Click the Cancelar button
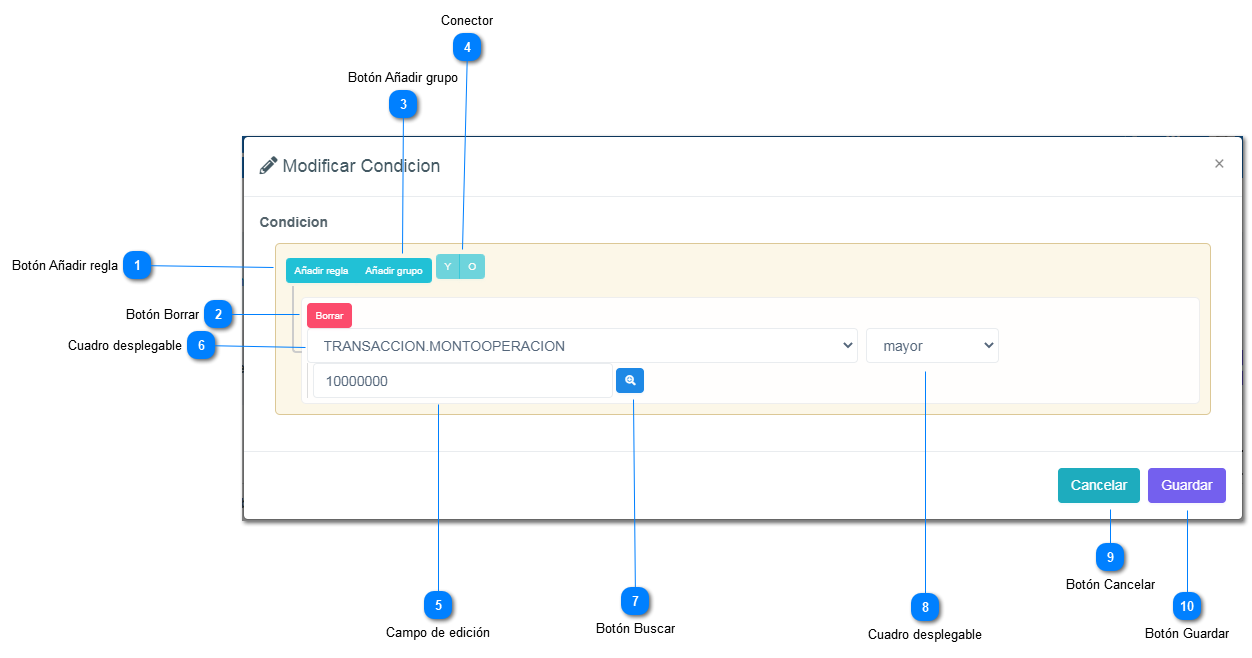 pyautogui.click(x=1099, y=485)
